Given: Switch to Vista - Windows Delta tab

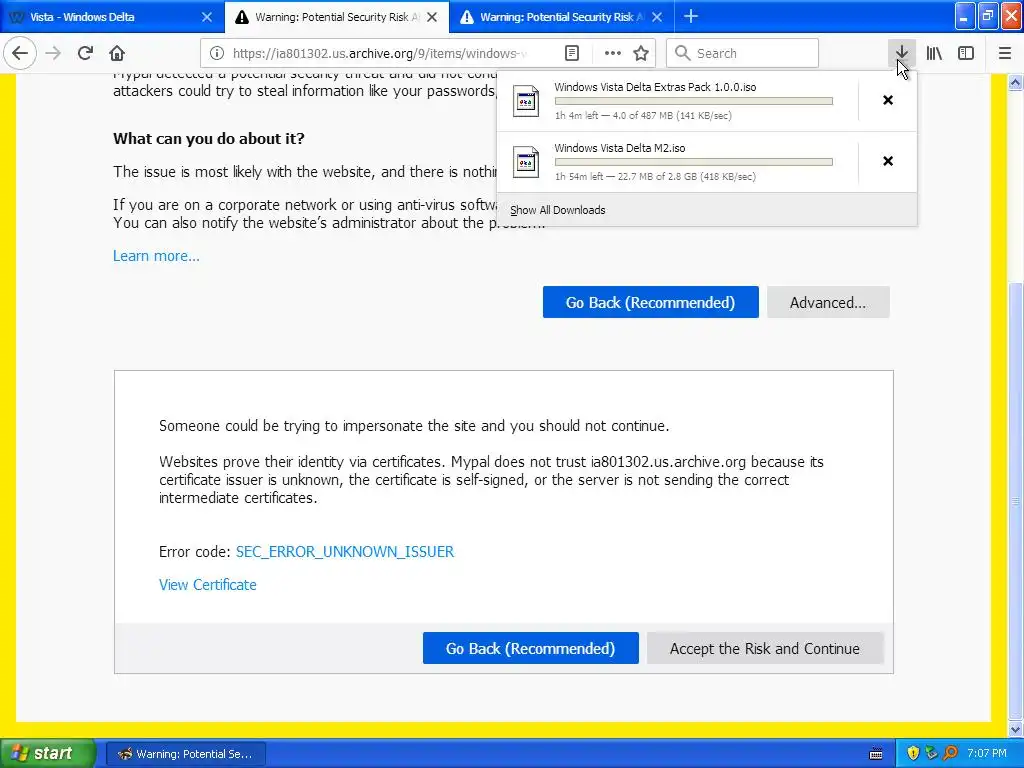Looking at the screenshot, I should pyautogui.click(x=111, y=17).
